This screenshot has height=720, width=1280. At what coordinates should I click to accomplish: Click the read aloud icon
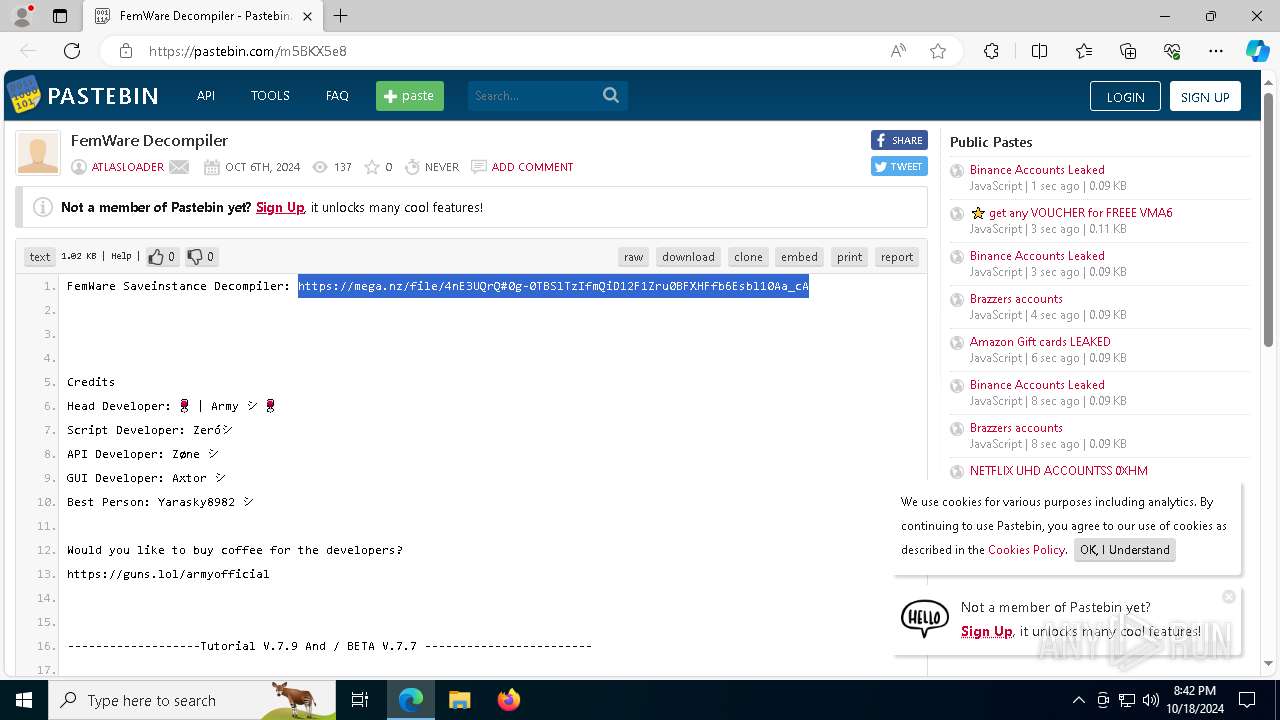[x=898, y=51]
